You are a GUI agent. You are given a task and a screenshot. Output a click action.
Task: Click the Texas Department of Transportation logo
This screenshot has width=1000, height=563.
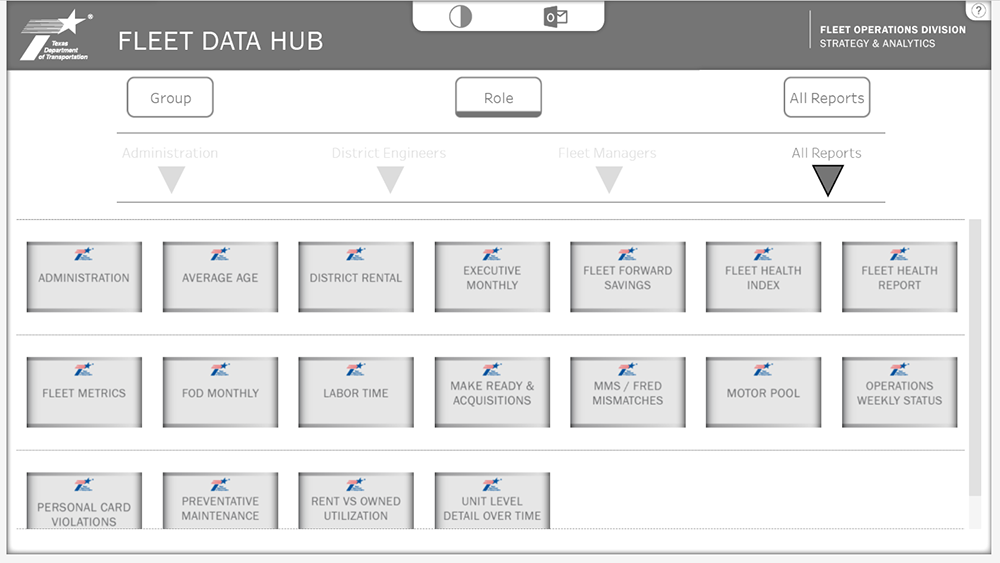56,36
